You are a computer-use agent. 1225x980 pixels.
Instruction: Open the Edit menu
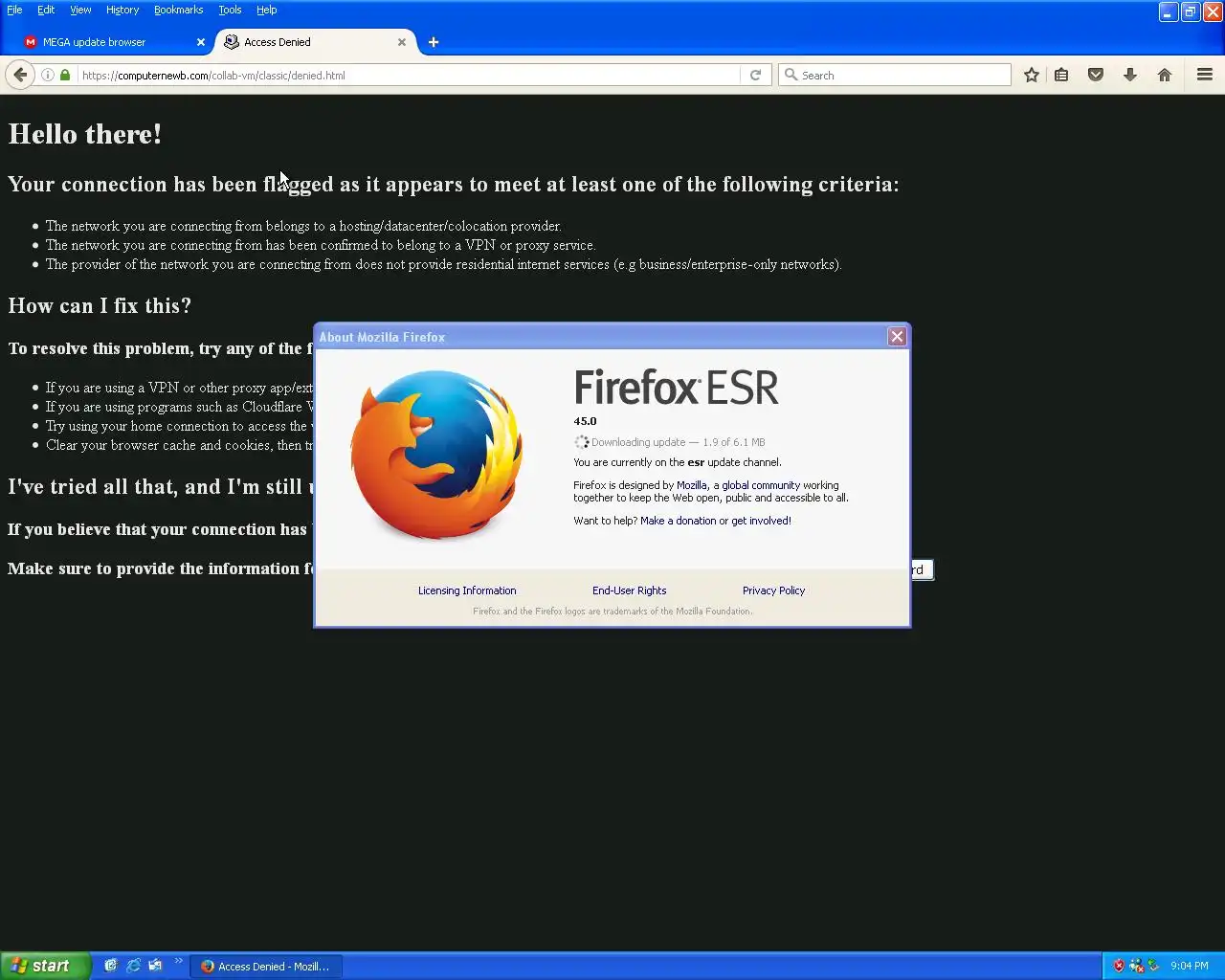click(46, 10)
